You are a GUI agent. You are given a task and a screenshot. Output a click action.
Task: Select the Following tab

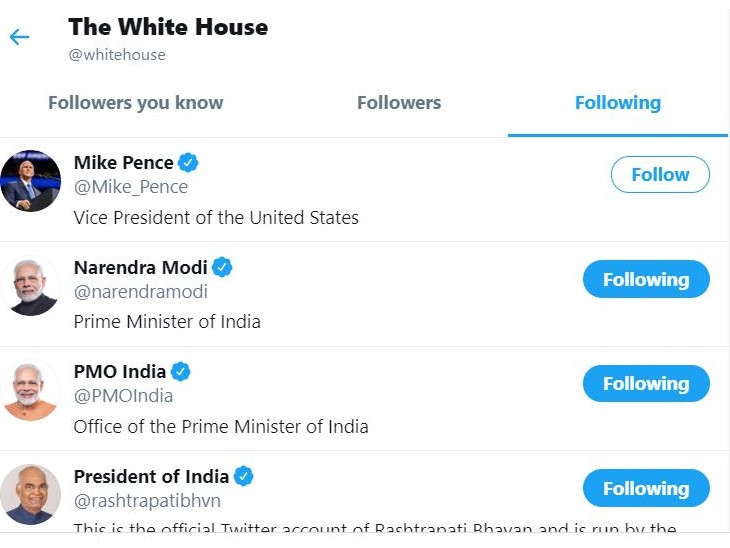coord(617,102)
